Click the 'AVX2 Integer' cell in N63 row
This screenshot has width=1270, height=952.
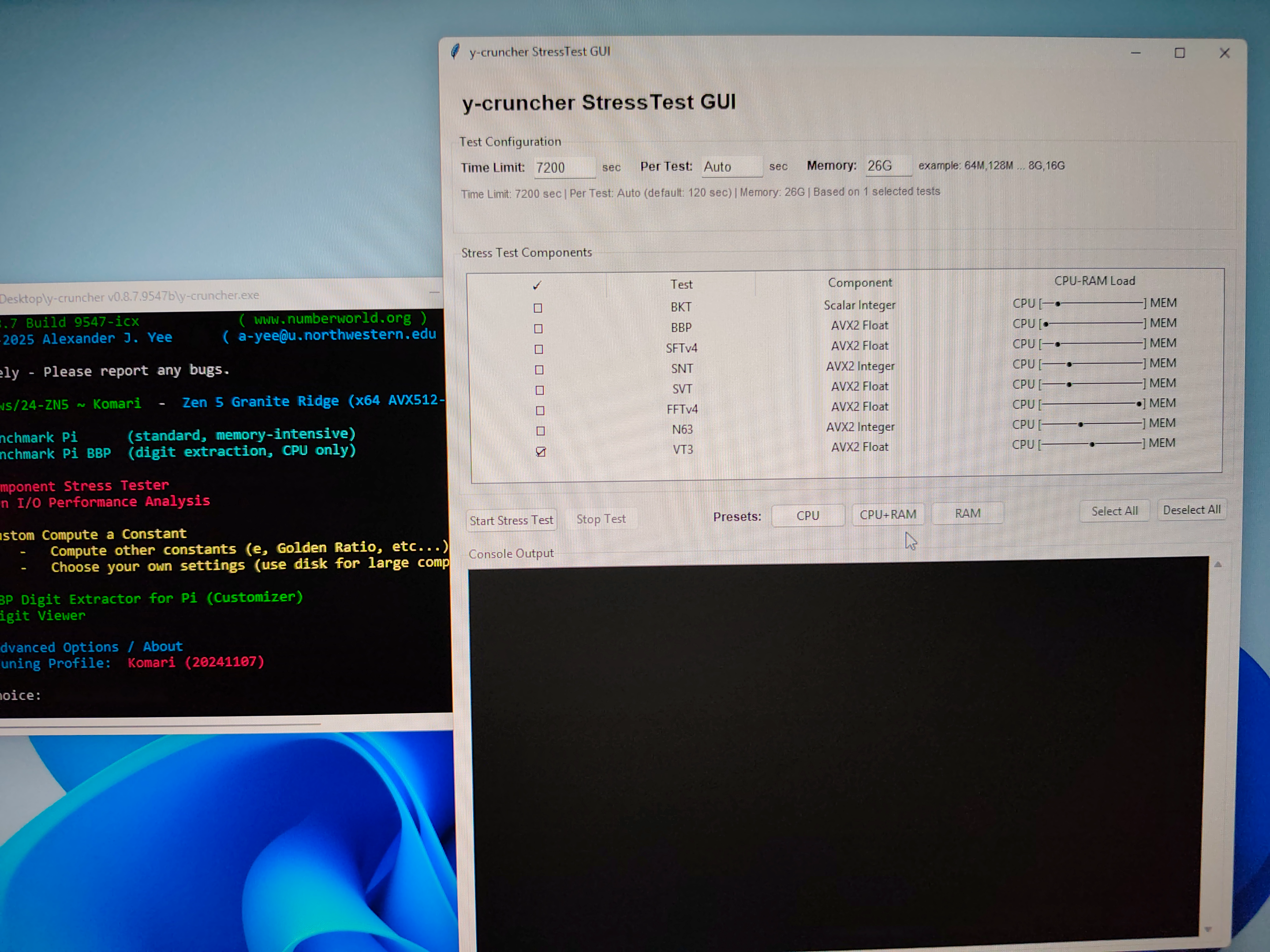click(860, 427)
